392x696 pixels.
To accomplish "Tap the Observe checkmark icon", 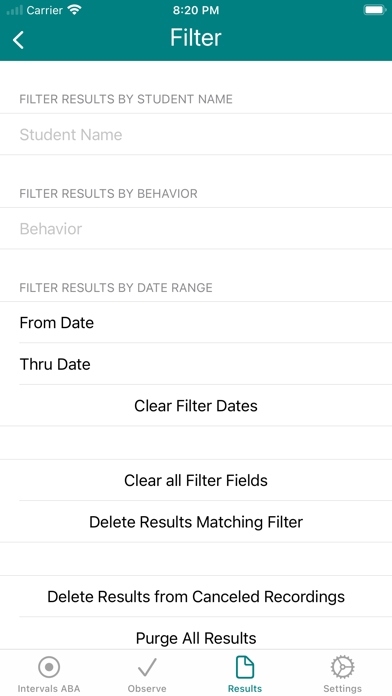I will coord(147,667).
